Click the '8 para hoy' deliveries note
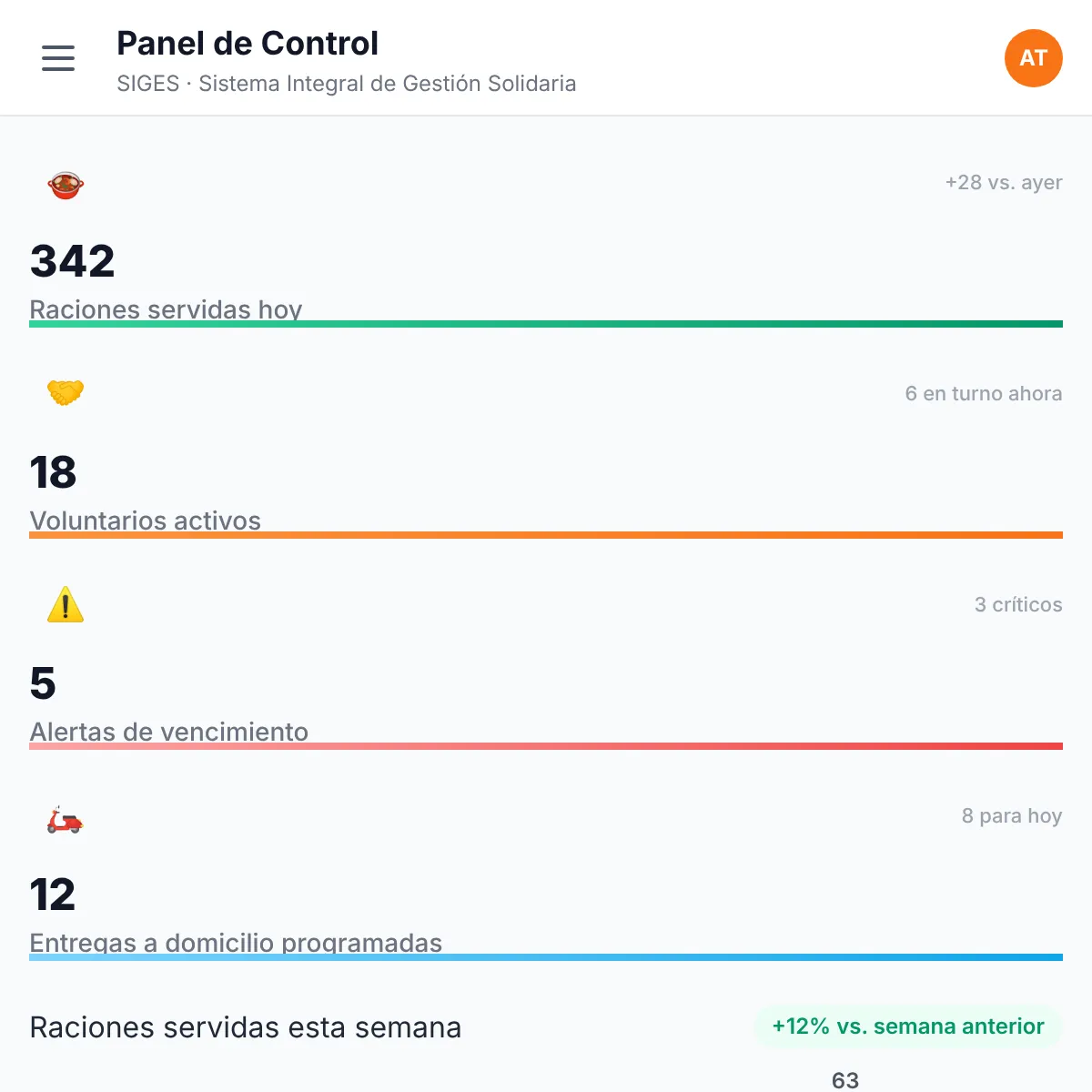This screenshot has height=1092, width=1092. [x=1012, y=815]
